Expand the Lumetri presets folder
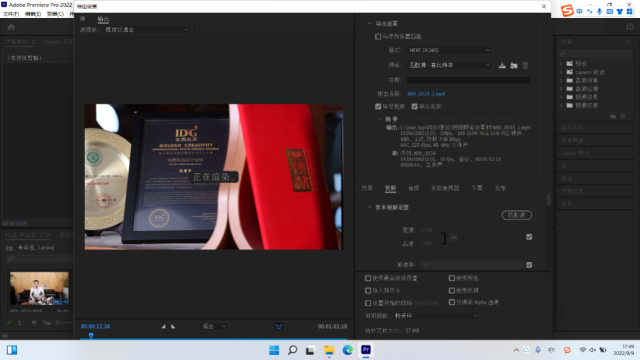The image size is (640, 360). point(561,72)
